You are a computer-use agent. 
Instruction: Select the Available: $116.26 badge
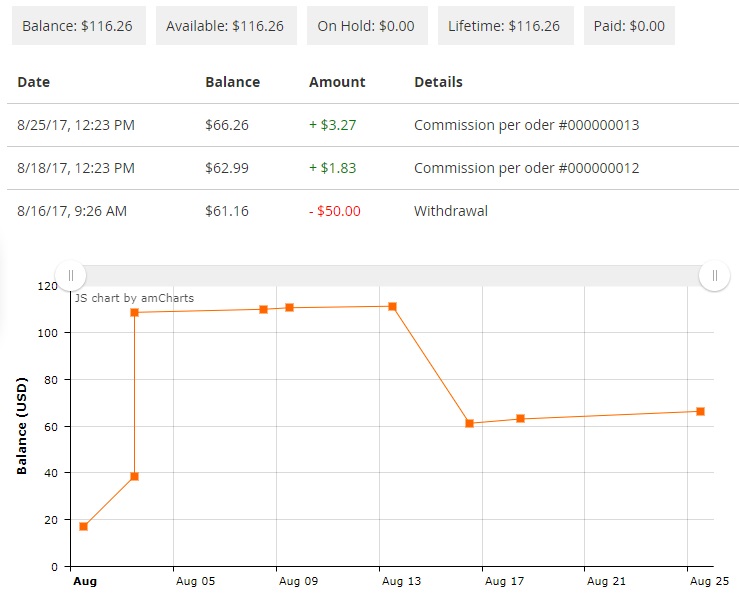(x=225, y=26)
